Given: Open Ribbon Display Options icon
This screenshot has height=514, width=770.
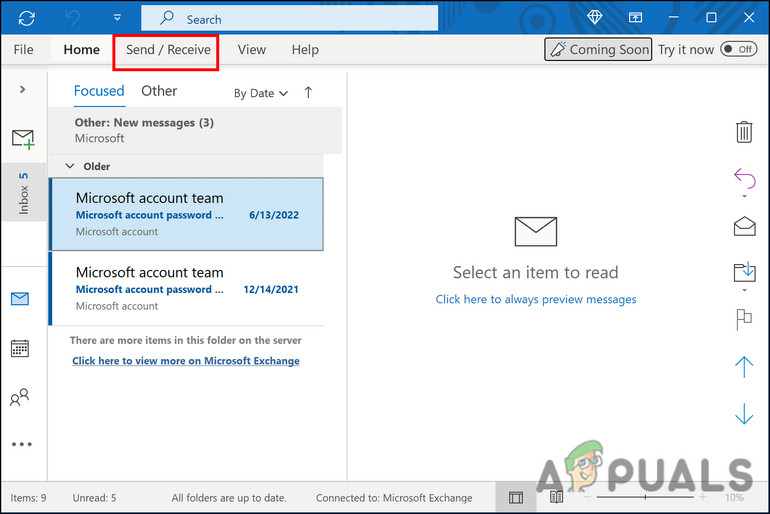Looking at the screenshot, I should click(x=635, y=18).
